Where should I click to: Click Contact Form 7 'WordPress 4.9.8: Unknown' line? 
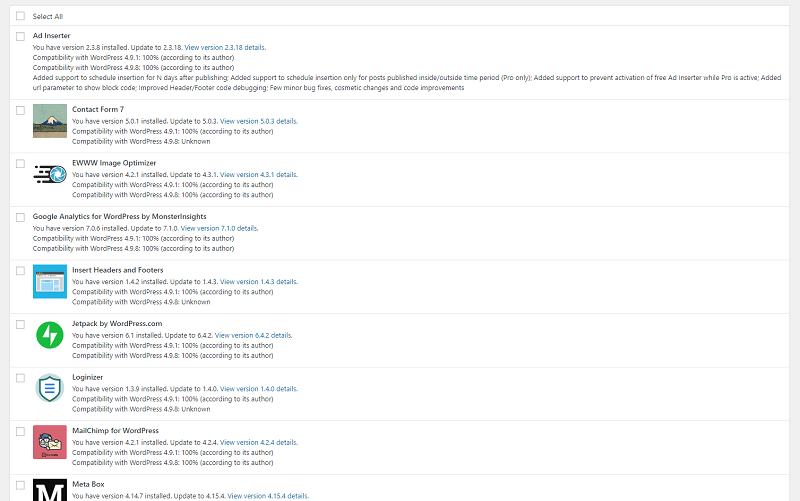141,141
